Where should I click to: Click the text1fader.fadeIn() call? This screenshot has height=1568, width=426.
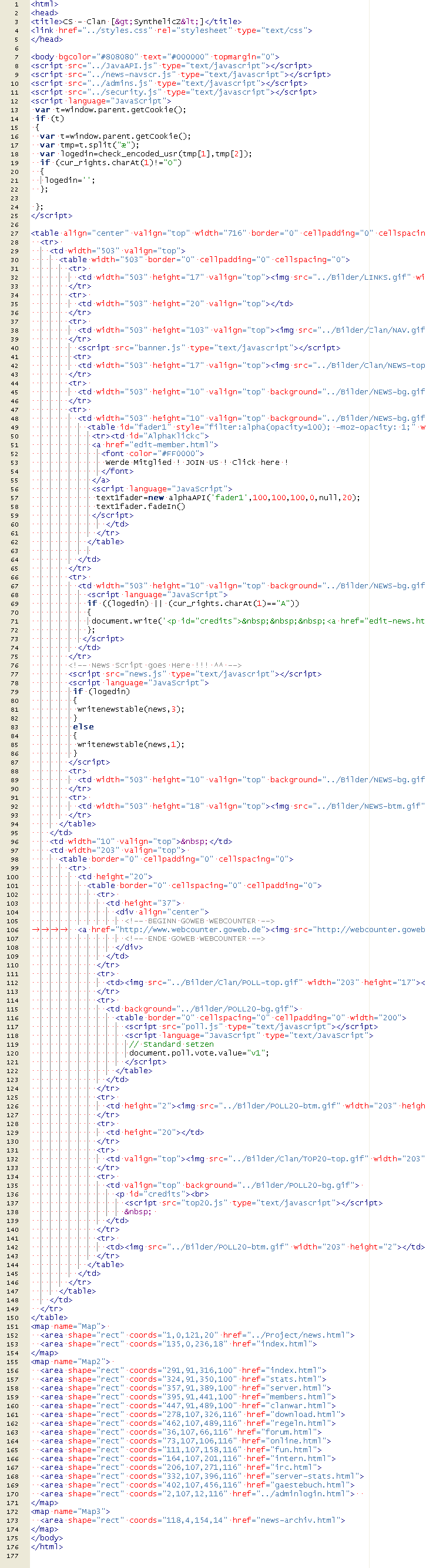140,507
